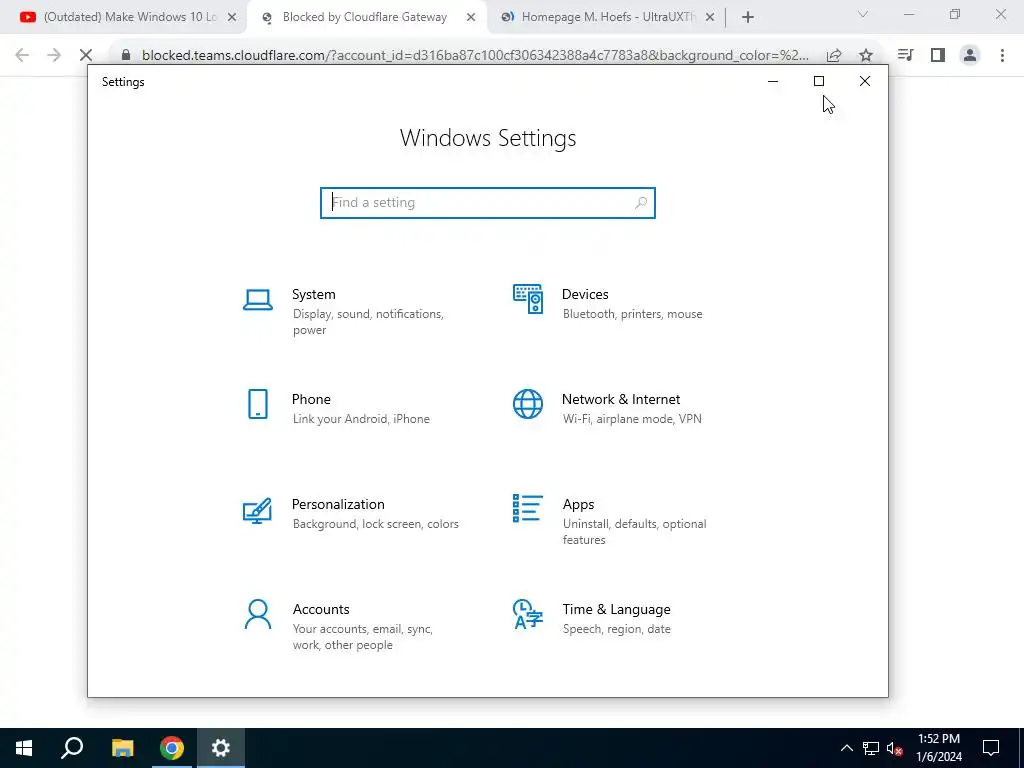Viewport: 1024px width, 768px height.
Task: Open Windows taskbar search
Action: point(72,748)
